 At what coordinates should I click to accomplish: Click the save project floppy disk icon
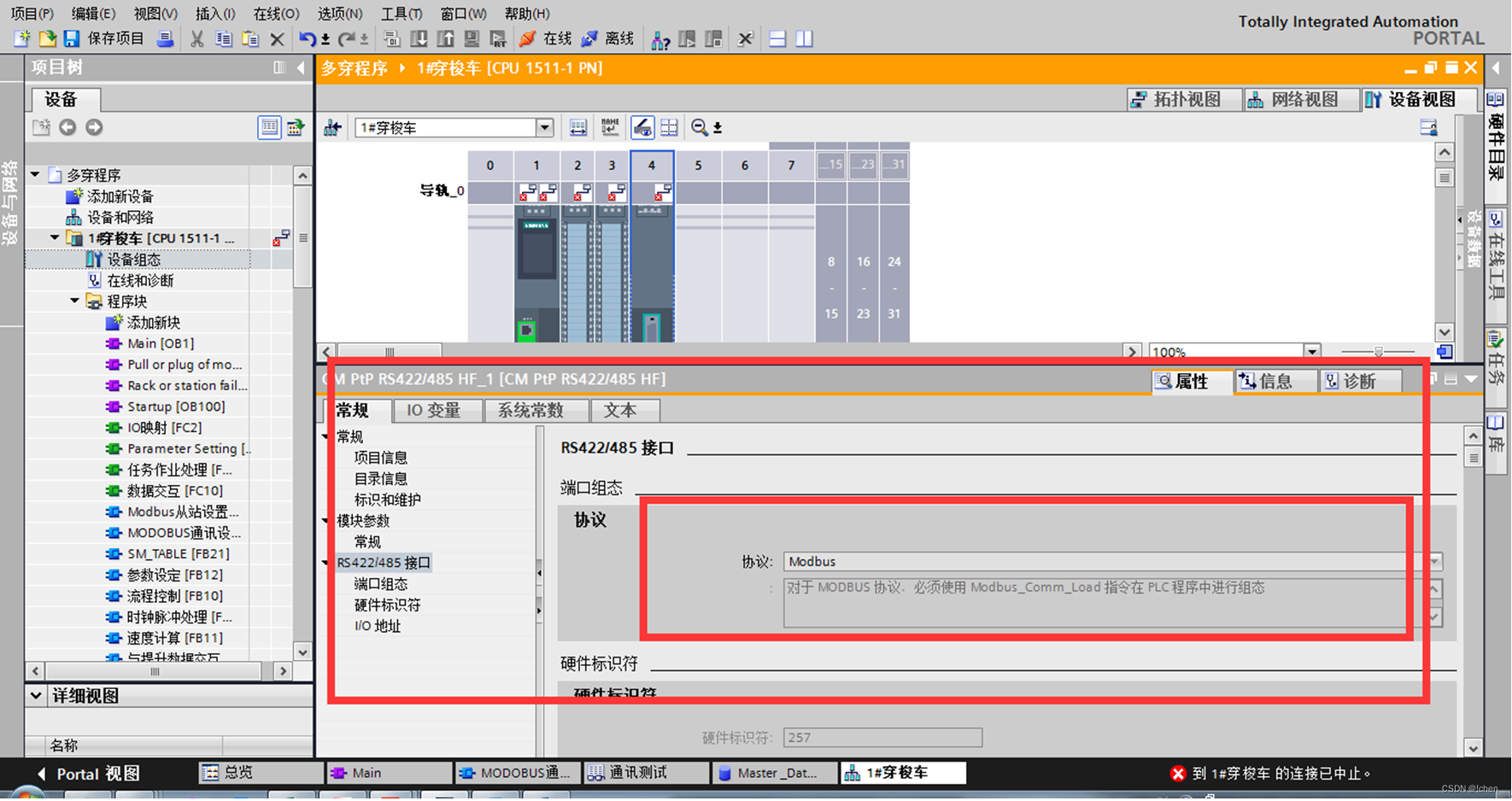coord(72,38)
